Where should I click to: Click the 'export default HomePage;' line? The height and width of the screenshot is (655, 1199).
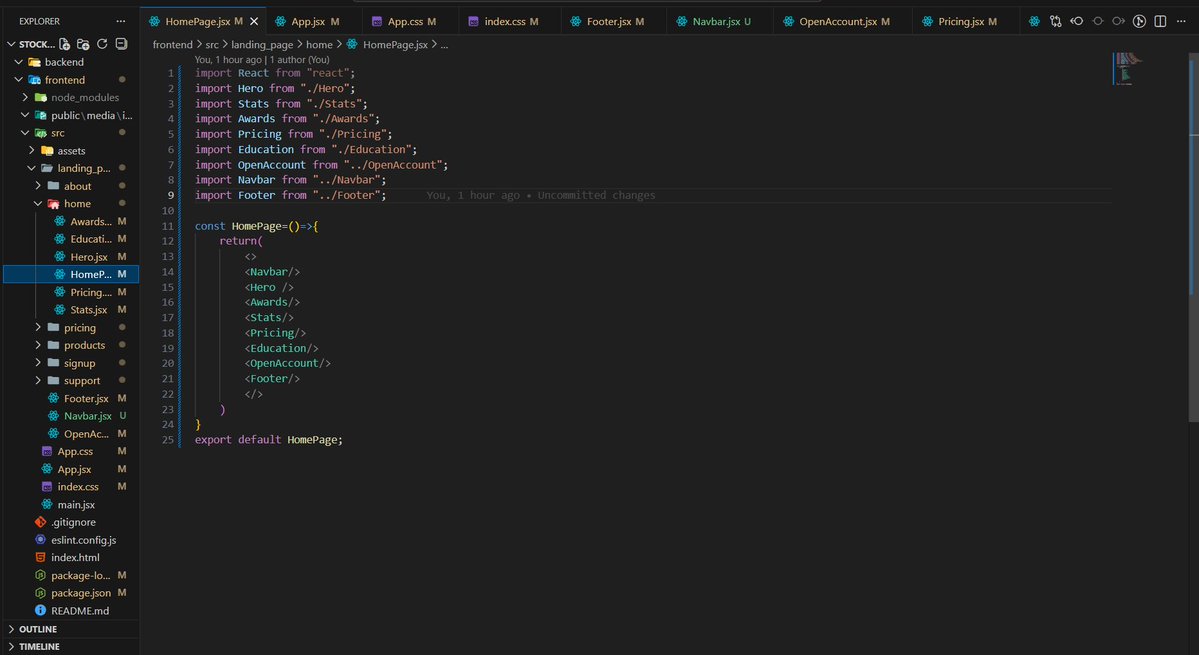click(x=269, y=439)
